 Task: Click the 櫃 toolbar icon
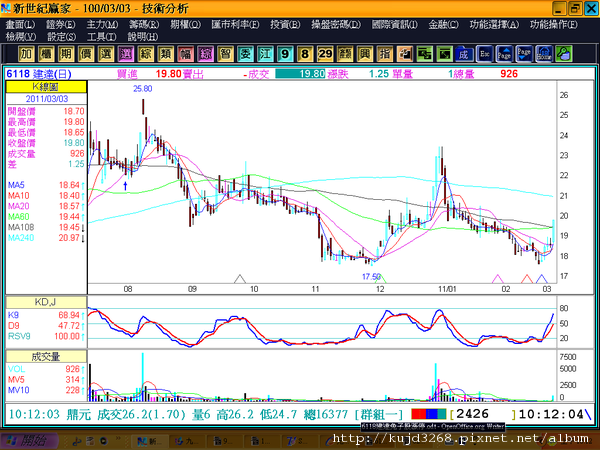click(x=46, y=54)
